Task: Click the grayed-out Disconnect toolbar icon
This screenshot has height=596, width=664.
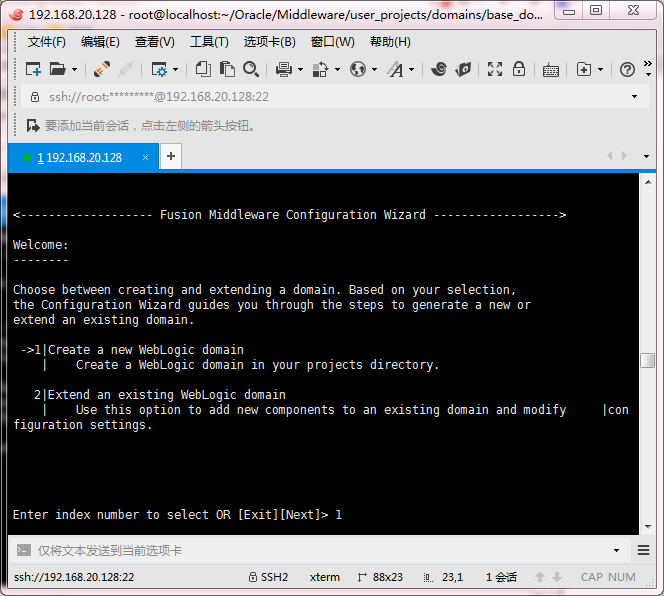Action: [125, 69]
